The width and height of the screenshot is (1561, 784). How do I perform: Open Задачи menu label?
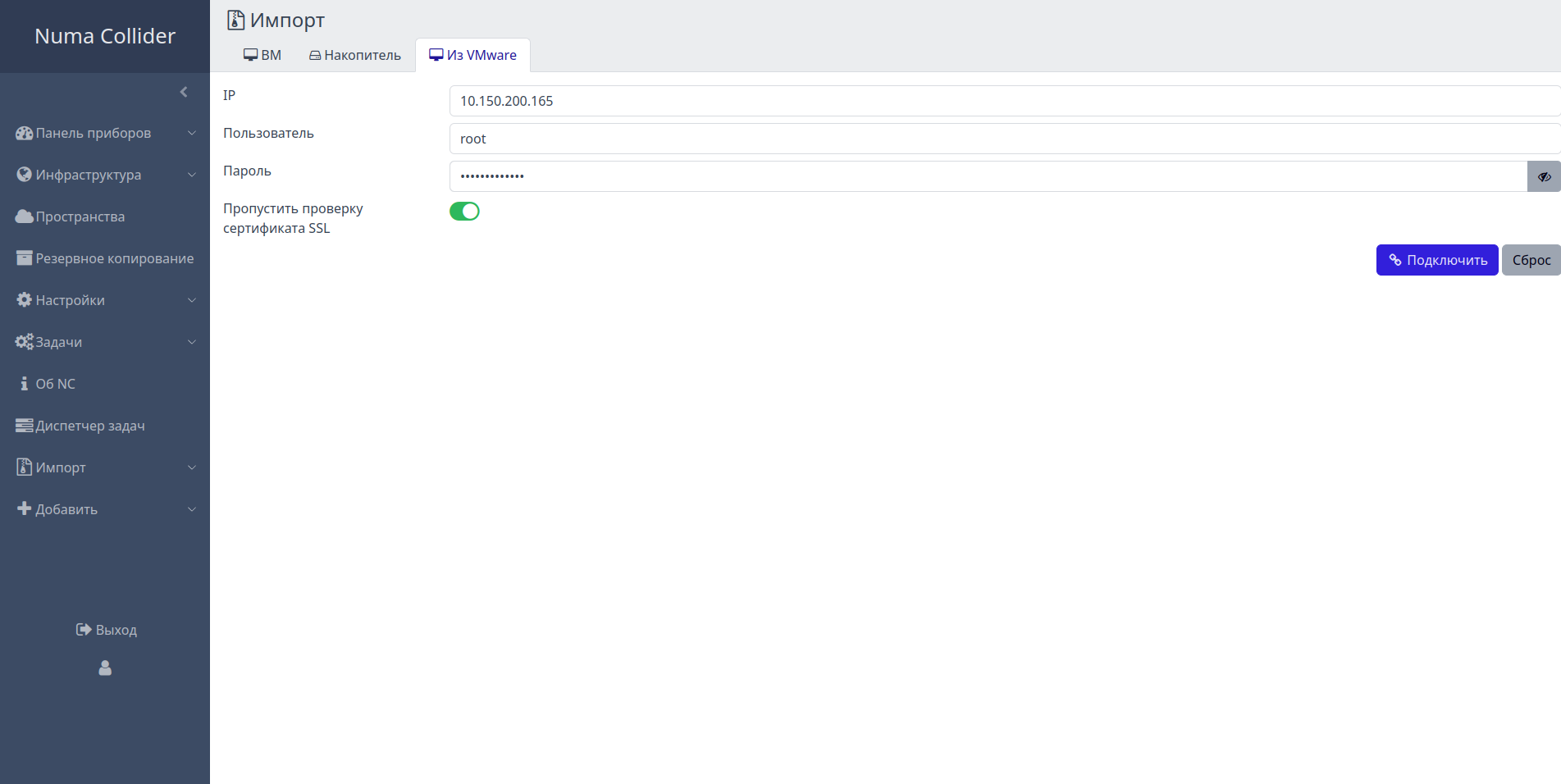click(59, 342)
